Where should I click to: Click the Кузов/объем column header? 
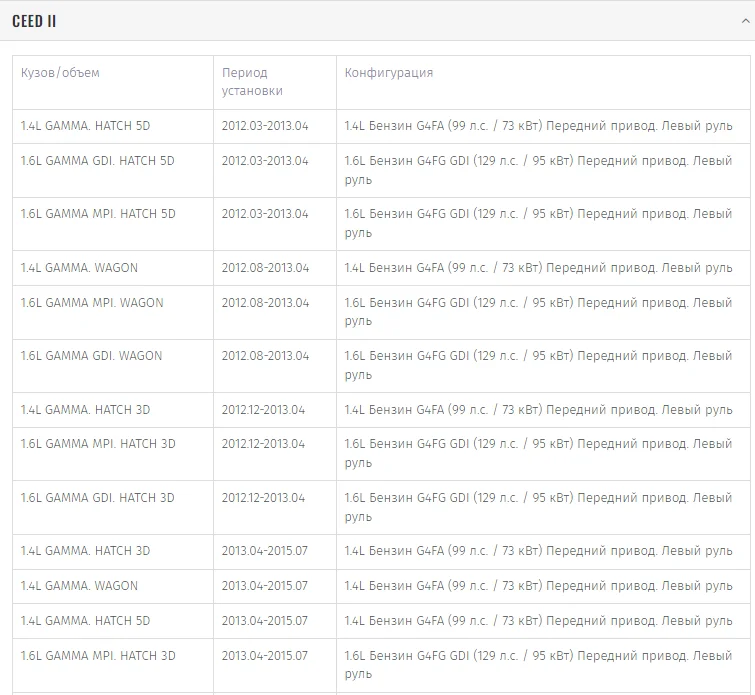[x=60, y=73]
